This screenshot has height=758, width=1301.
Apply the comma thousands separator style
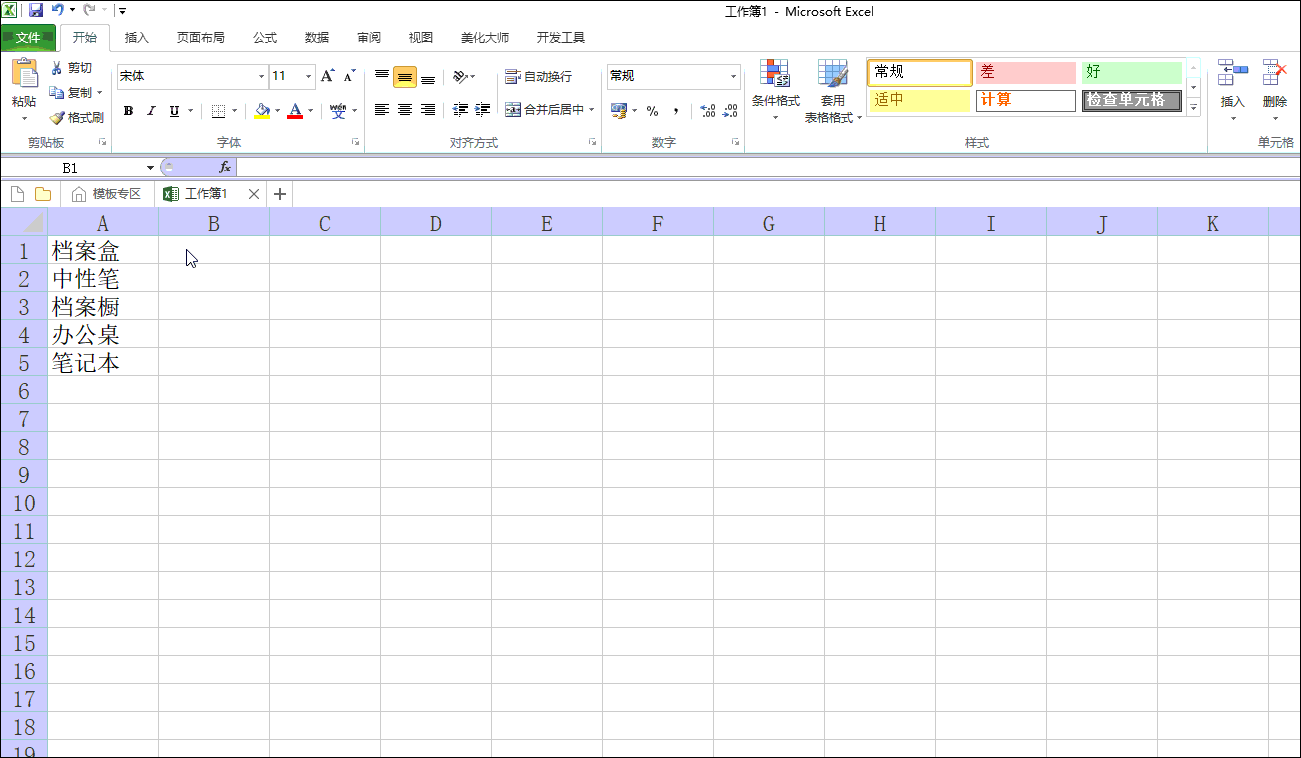676,111
